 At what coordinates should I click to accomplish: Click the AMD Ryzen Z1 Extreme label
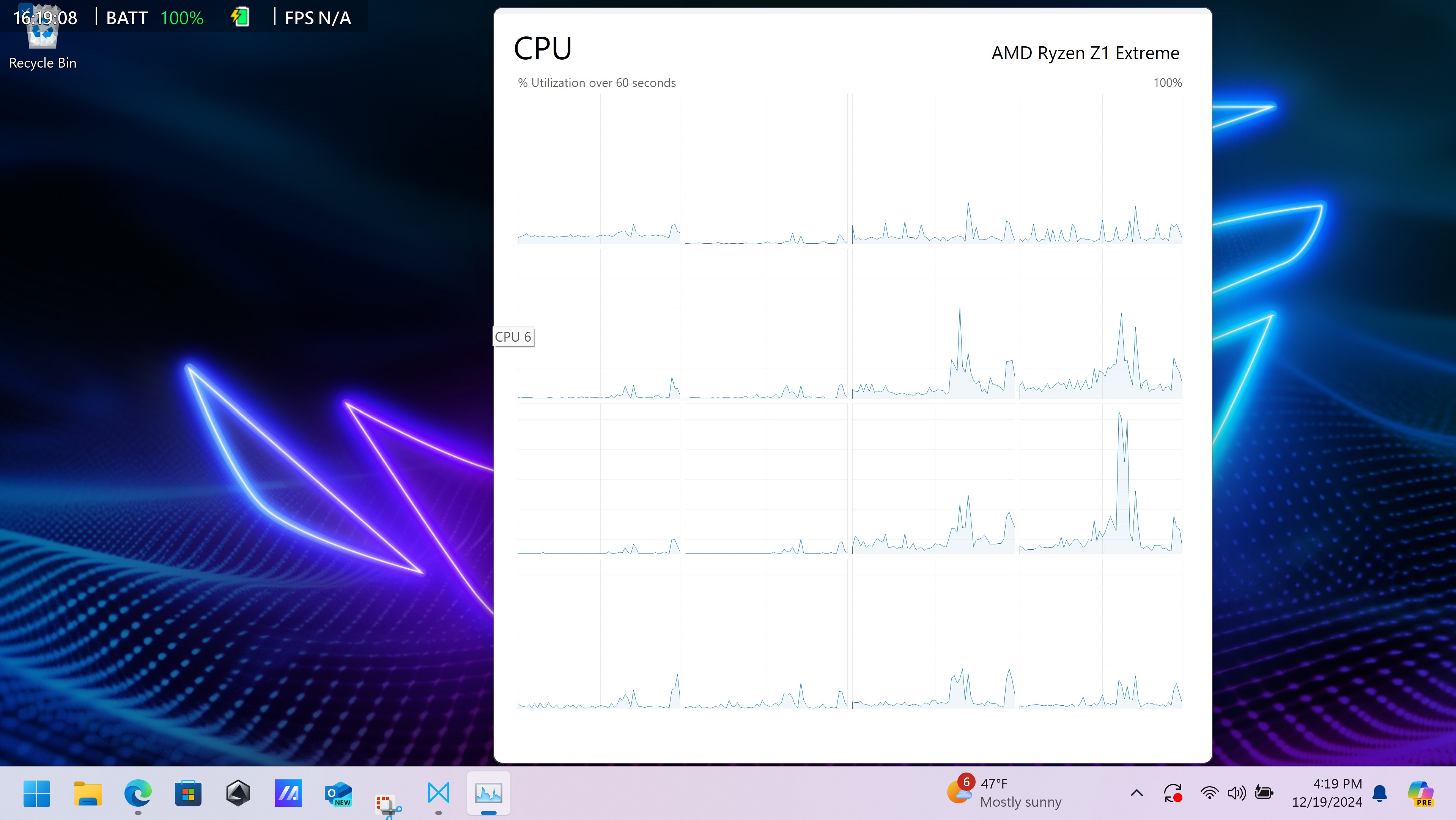tap(1085, 53)
